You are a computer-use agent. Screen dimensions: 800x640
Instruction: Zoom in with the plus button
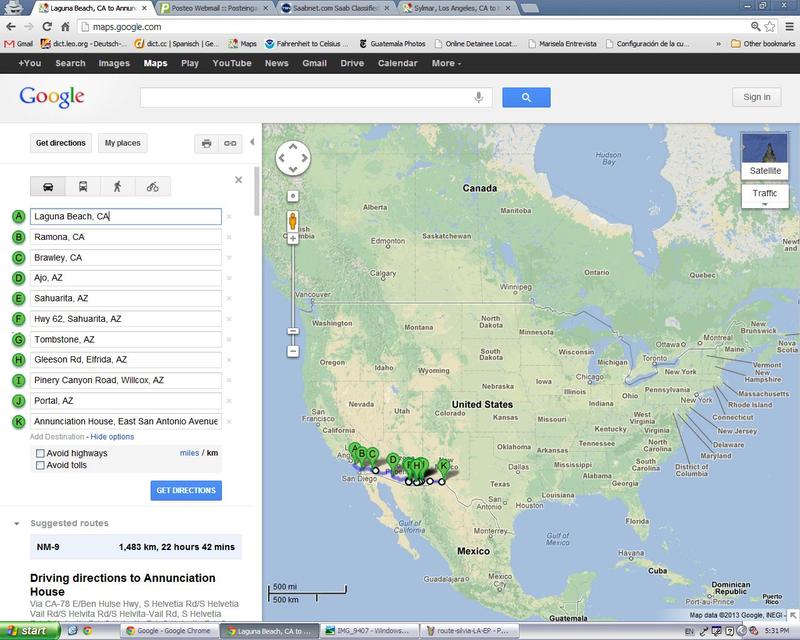293,239
